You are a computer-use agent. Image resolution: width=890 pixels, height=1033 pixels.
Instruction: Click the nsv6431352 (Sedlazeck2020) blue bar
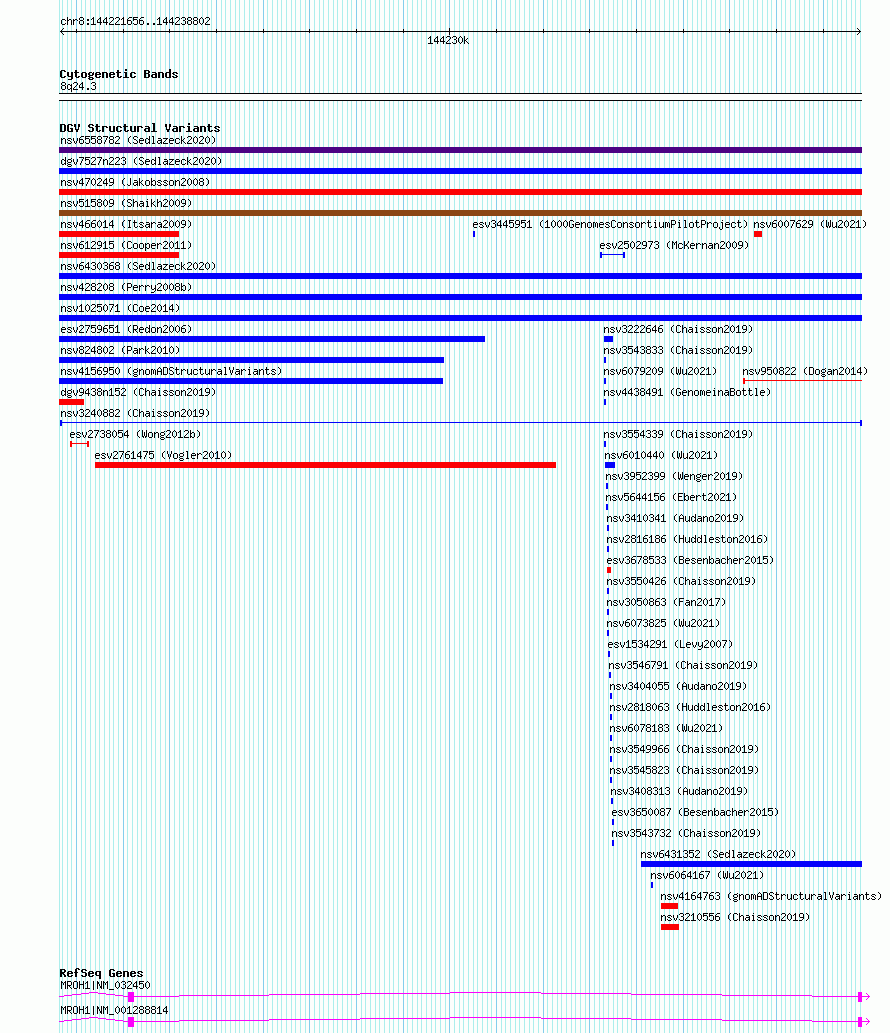point(751,864)
